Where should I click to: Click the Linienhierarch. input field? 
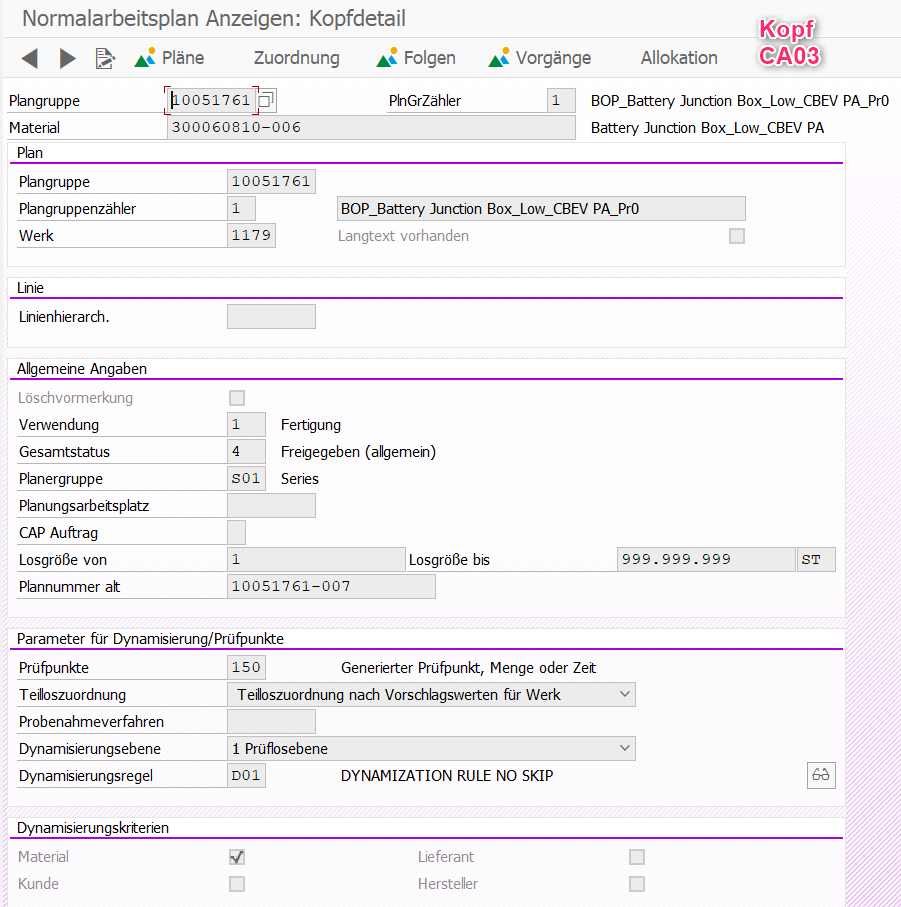point(271,317)
